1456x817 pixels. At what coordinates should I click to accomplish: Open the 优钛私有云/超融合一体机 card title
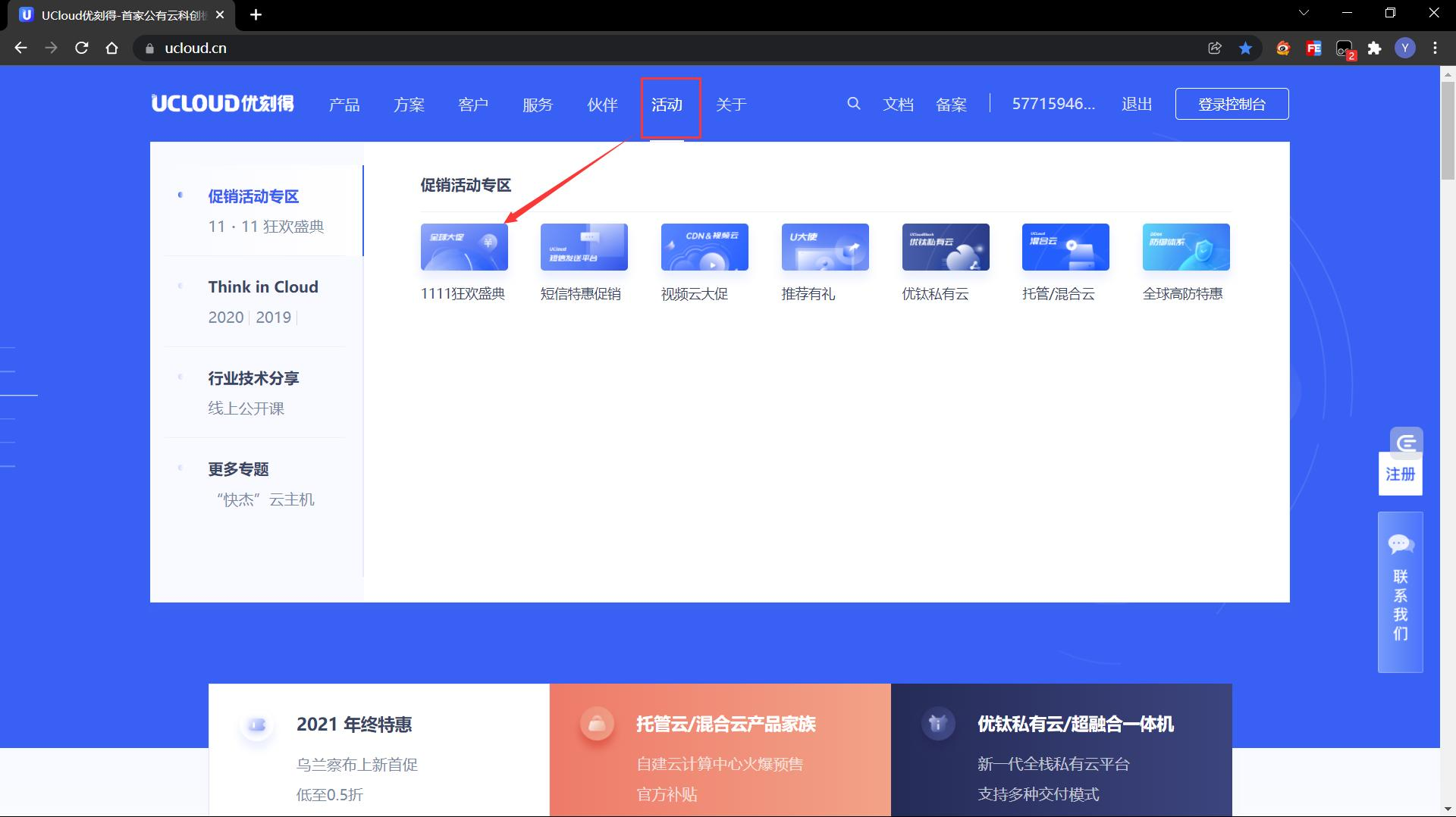[1075, 725]
